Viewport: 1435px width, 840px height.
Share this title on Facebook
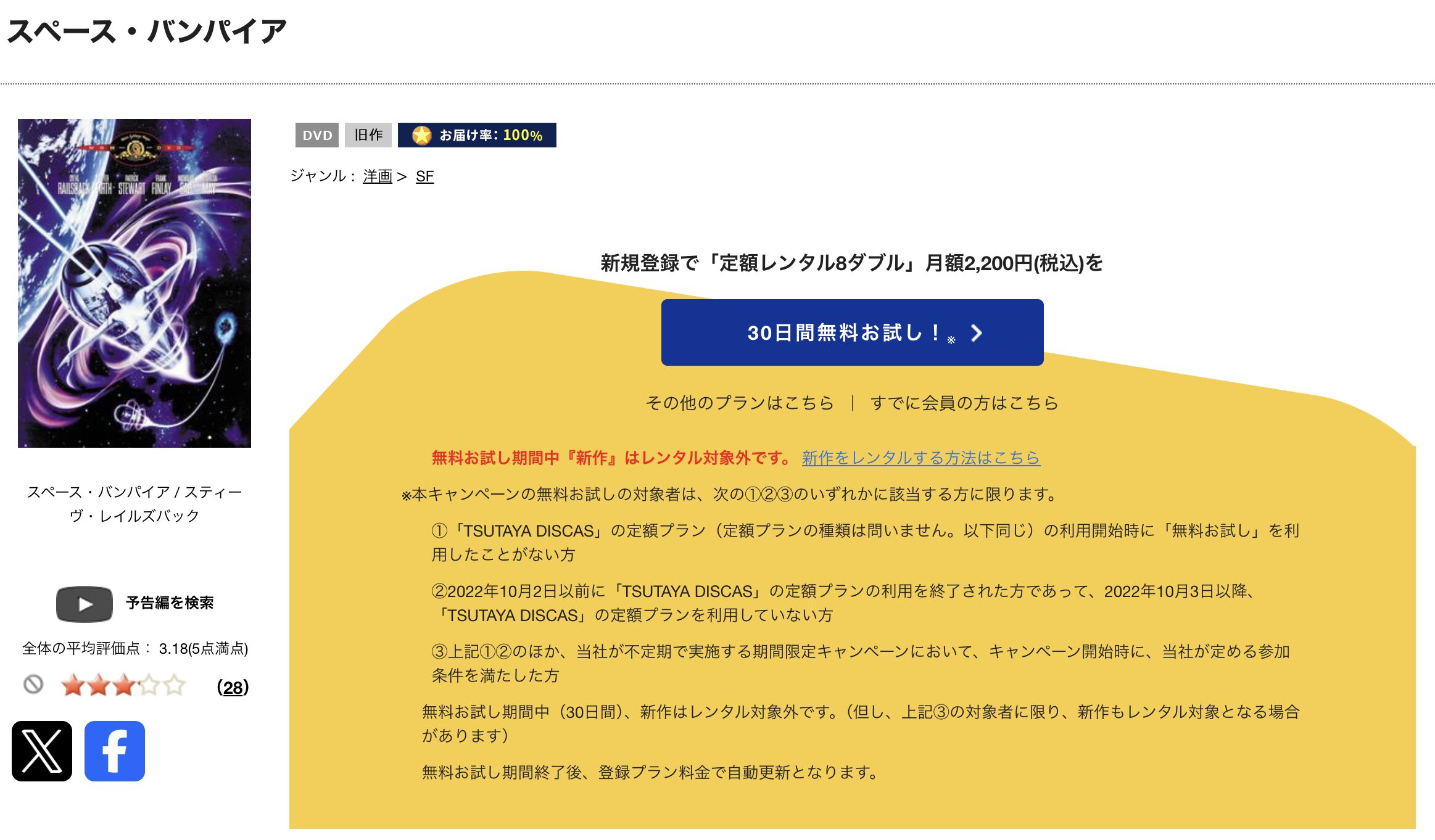(115, 751)
